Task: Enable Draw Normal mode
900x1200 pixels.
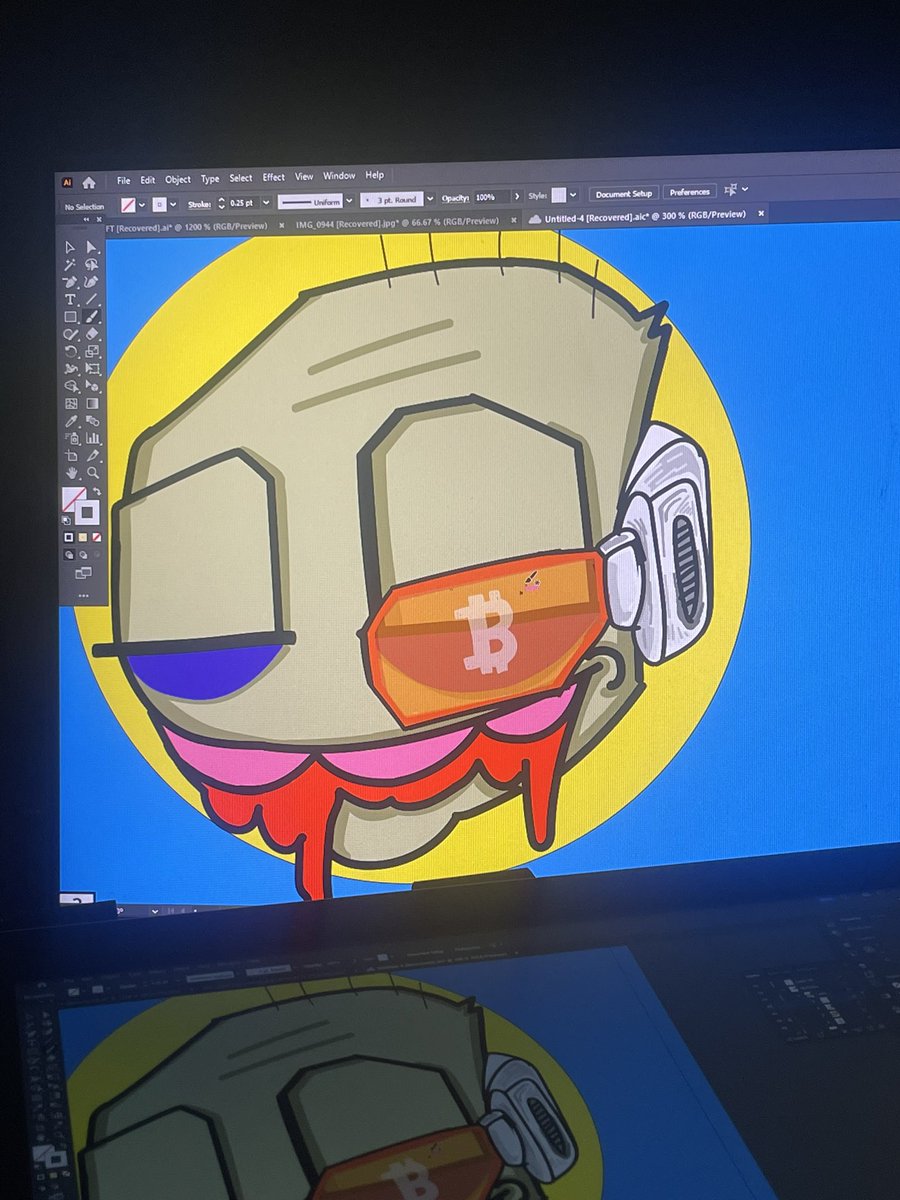Action: pos(70,554)
